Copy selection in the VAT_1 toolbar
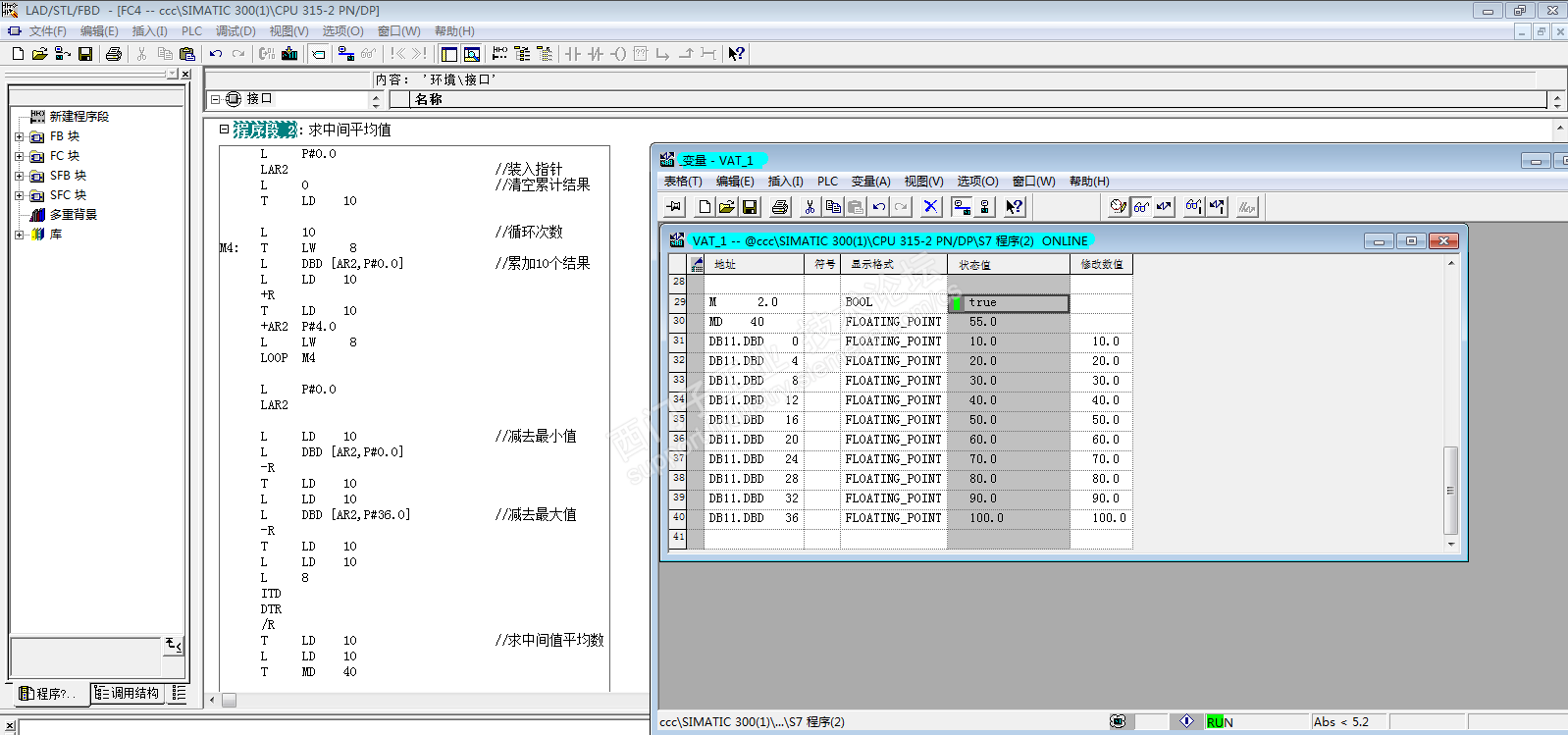The height and width of the screenshot is (735, 1568). [833, 206]
